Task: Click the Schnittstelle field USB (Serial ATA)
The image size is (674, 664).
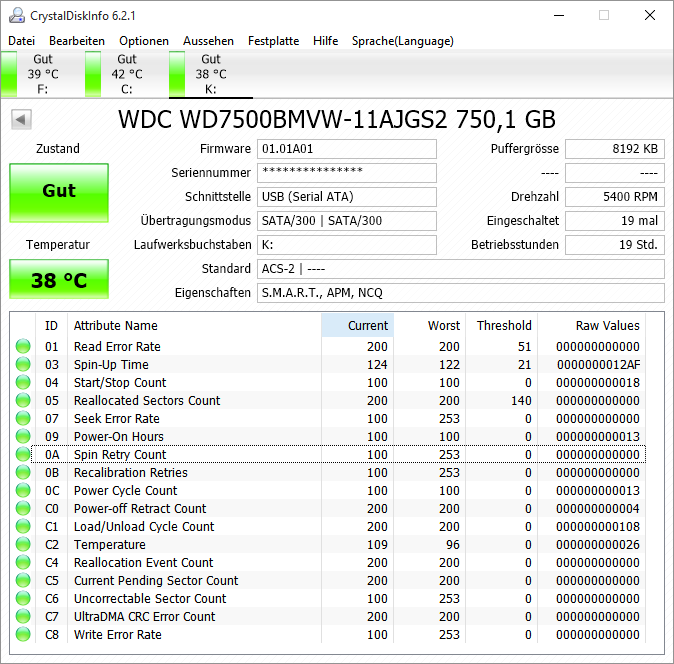Action: pos(347,197)
